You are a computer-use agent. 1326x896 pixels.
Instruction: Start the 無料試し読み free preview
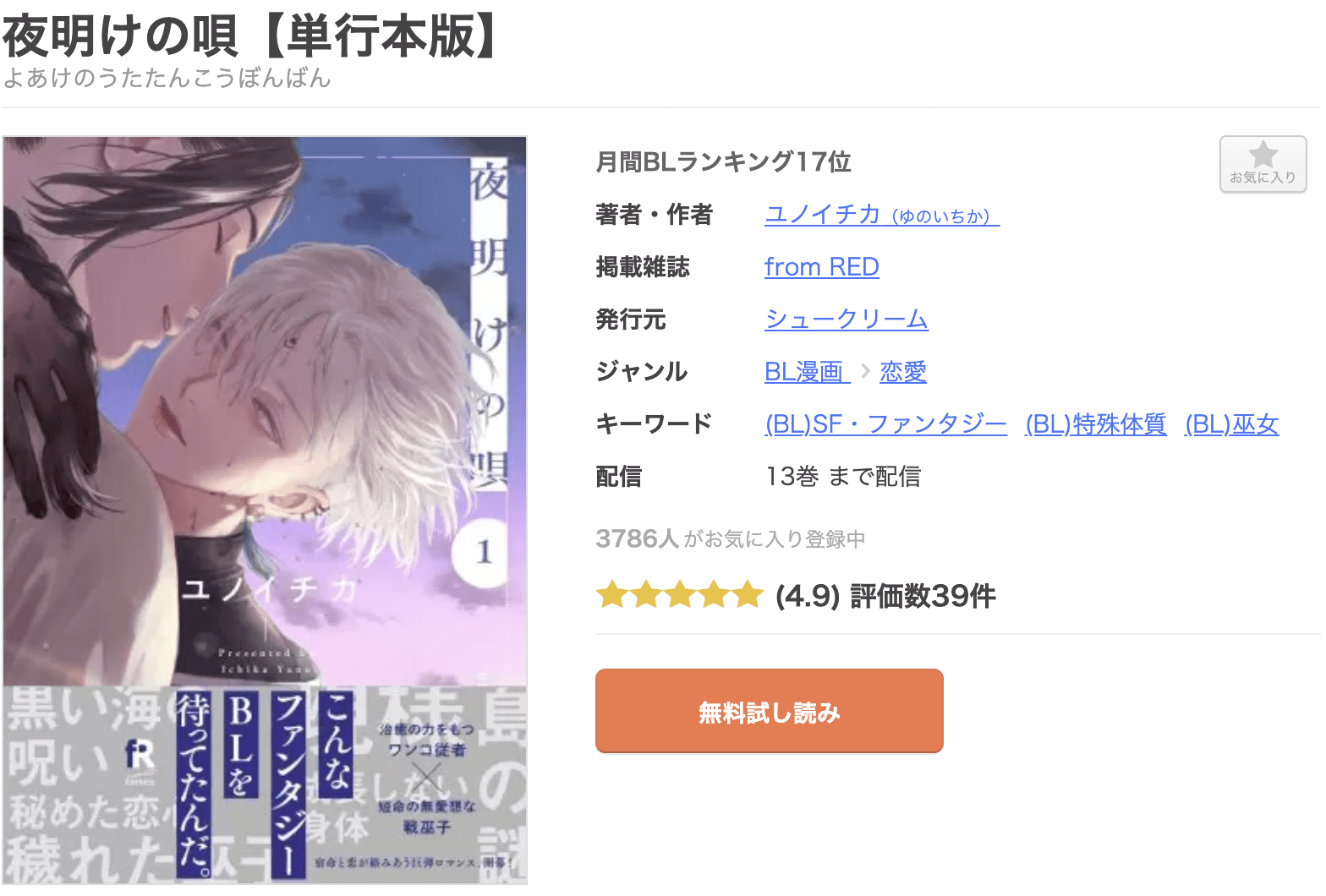pos(770,711)
